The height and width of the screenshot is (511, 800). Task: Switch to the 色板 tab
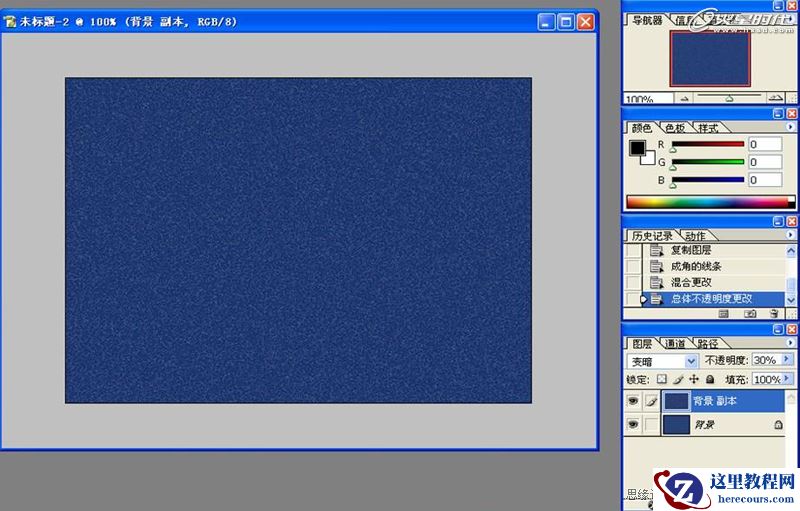674,128
